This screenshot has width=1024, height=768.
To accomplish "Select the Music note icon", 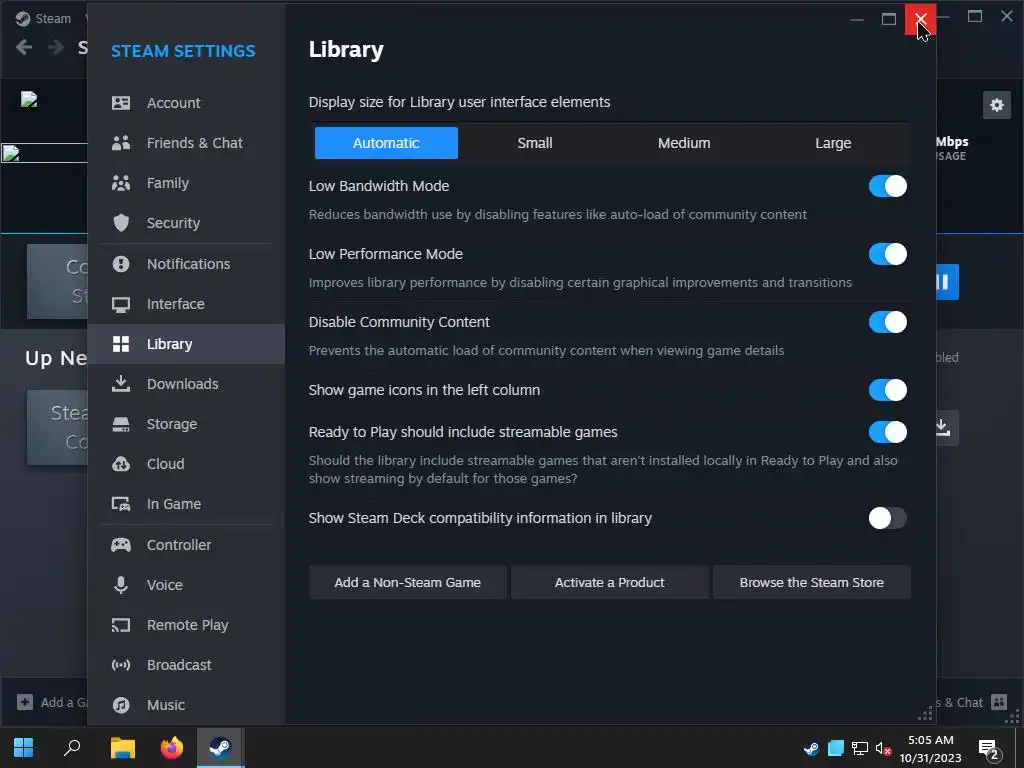I will click(121, 705).
